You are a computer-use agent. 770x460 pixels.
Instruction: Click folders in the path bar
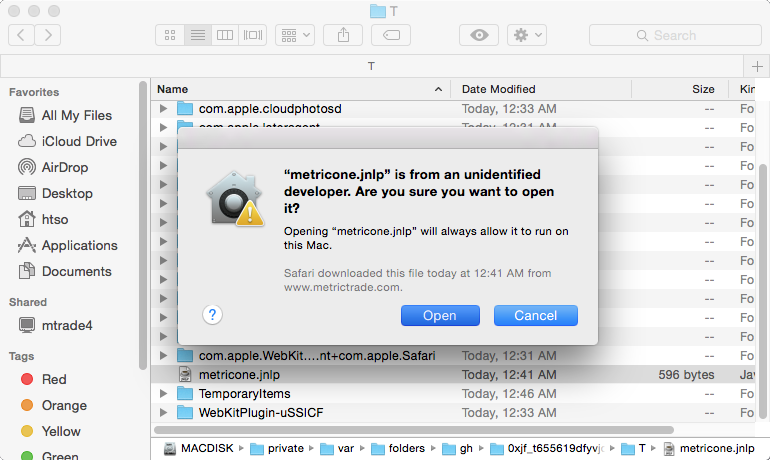pyautogui.click(x=398, y=448)
